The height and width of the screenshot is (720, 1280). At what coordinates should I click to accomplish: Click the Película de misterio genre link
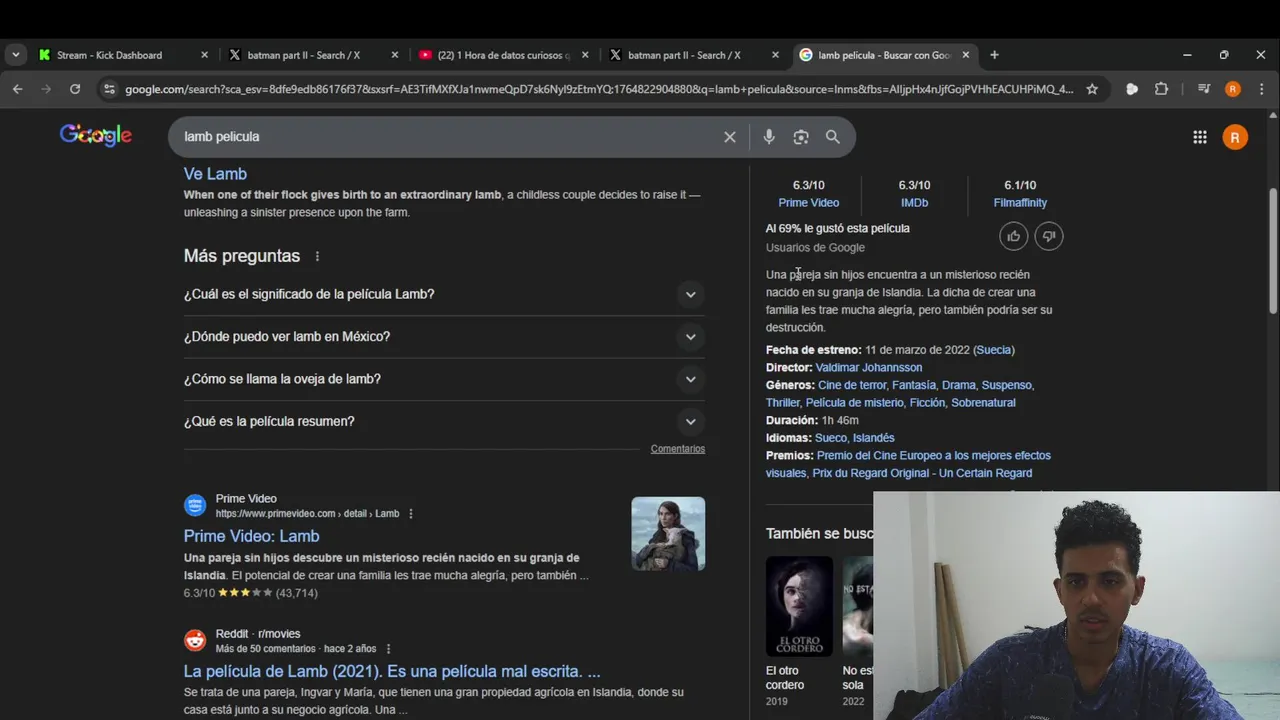[854, 403]
